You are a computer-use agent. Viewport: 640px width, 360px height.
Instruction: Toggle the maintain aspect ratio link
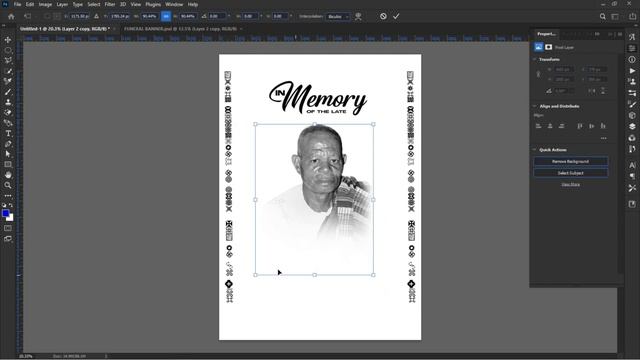166,16
